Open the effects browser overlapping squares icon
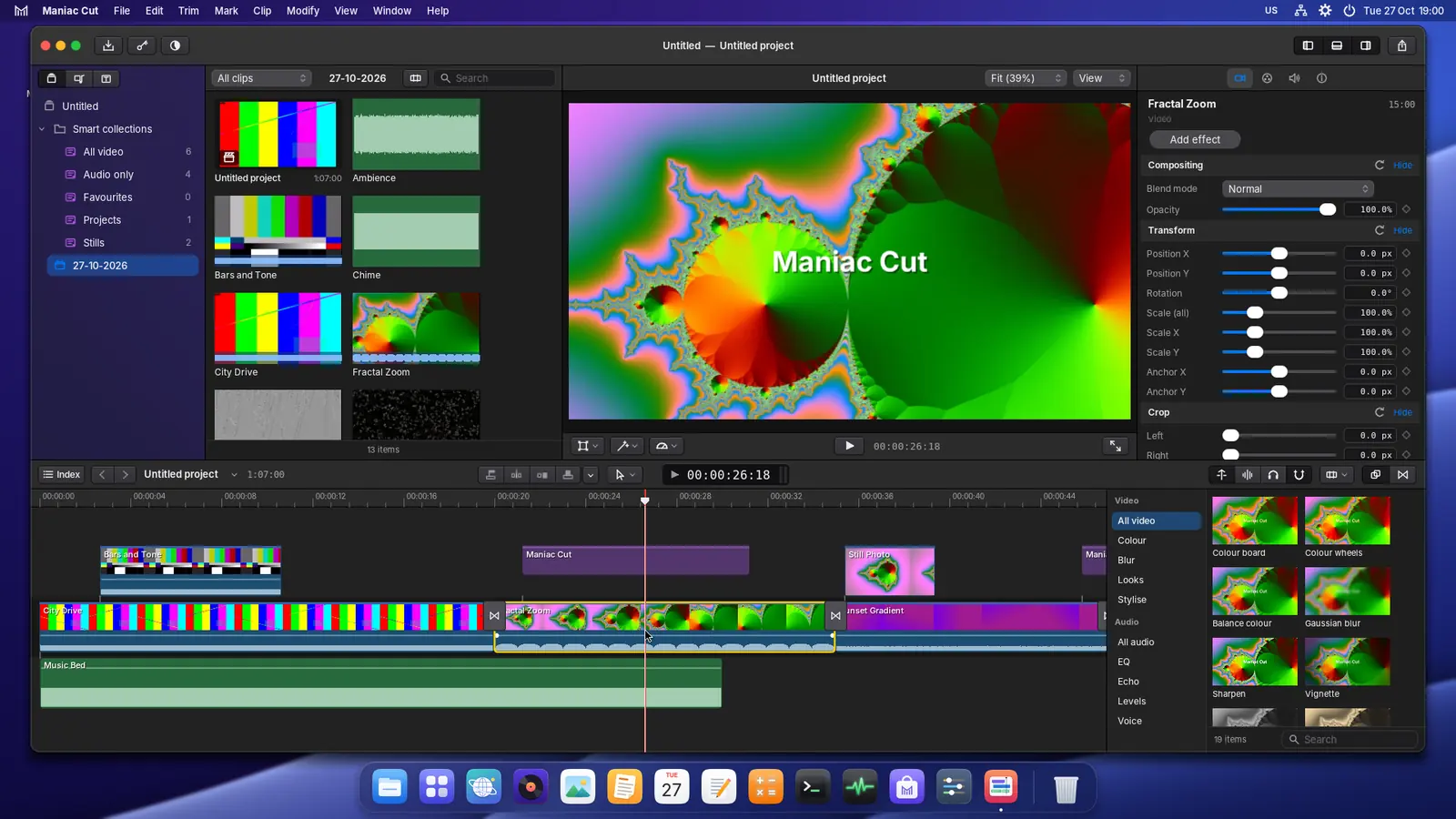Screen dimensions: 1456x819 point(1375,474)
